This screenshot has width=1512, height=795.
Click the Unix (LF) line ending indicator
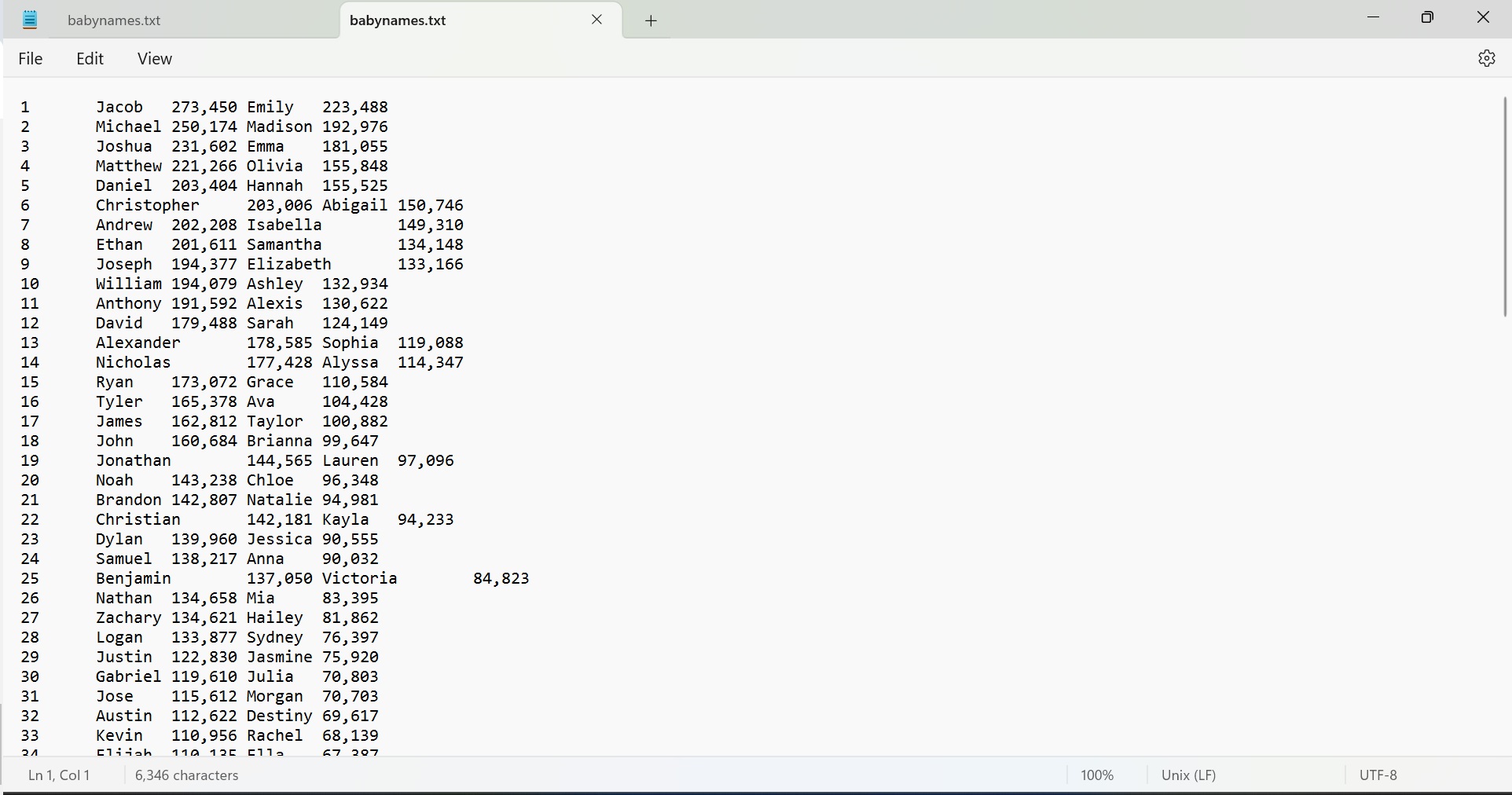1189,775
